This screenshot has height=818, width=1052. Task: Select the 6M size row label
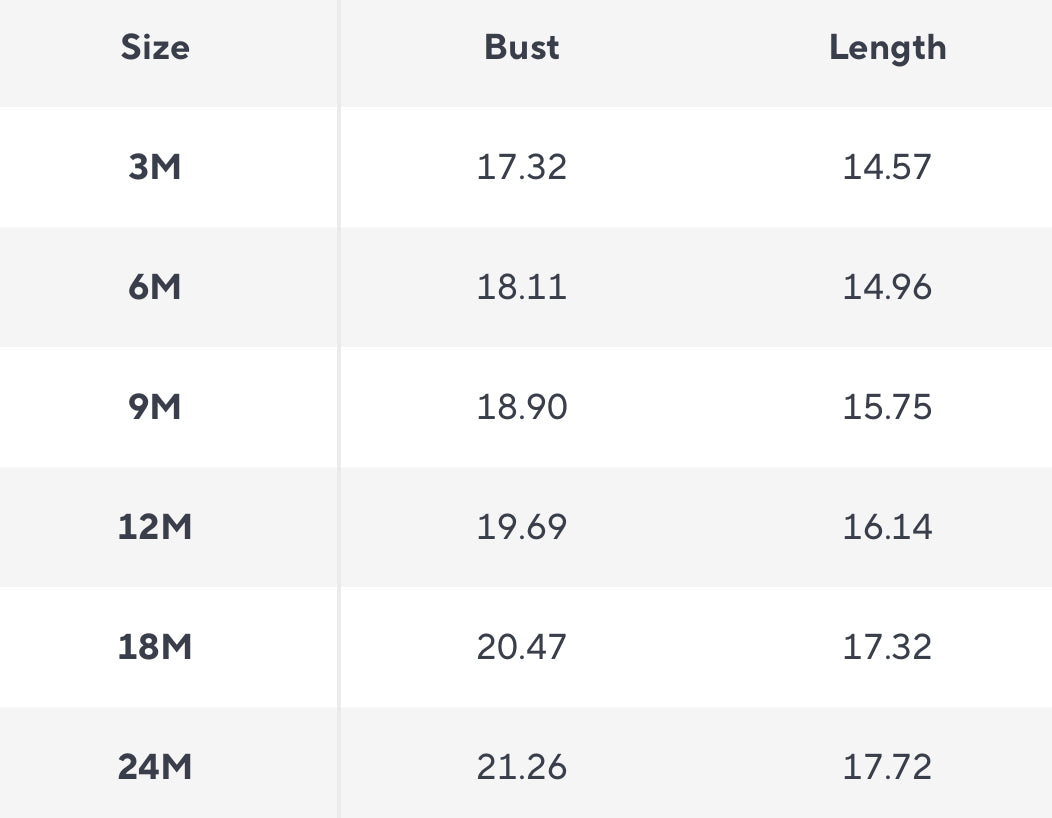[155, 287]
